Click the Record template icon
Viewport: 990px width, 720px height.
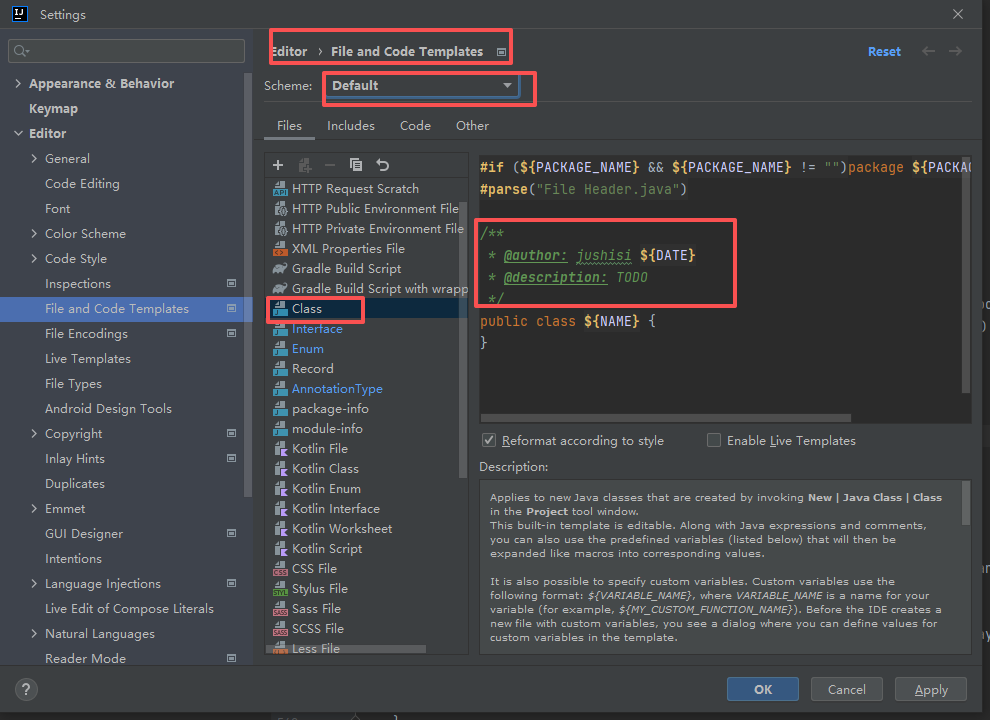[280, 369]
